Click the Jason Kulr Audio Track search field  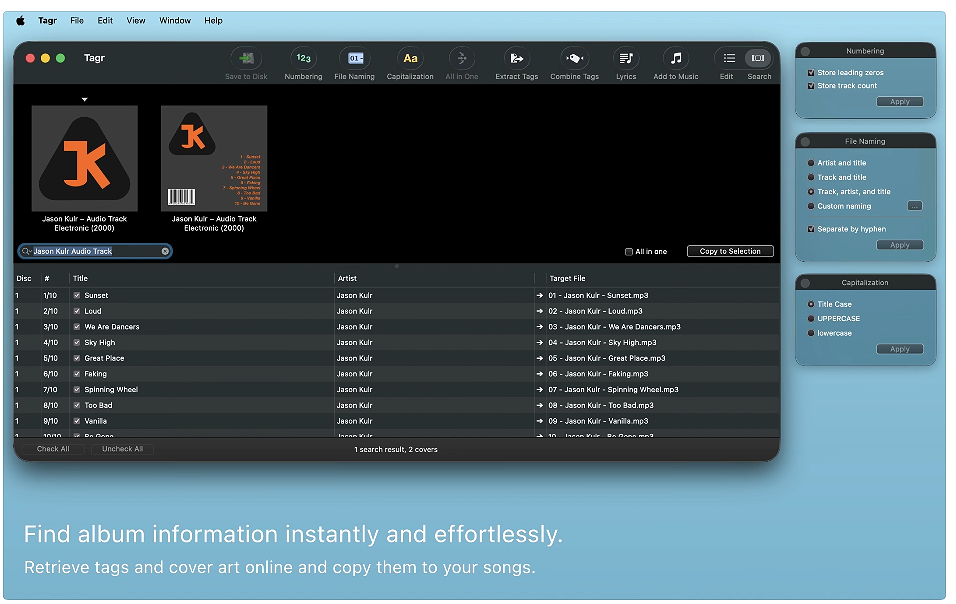(x=95, y=251)
